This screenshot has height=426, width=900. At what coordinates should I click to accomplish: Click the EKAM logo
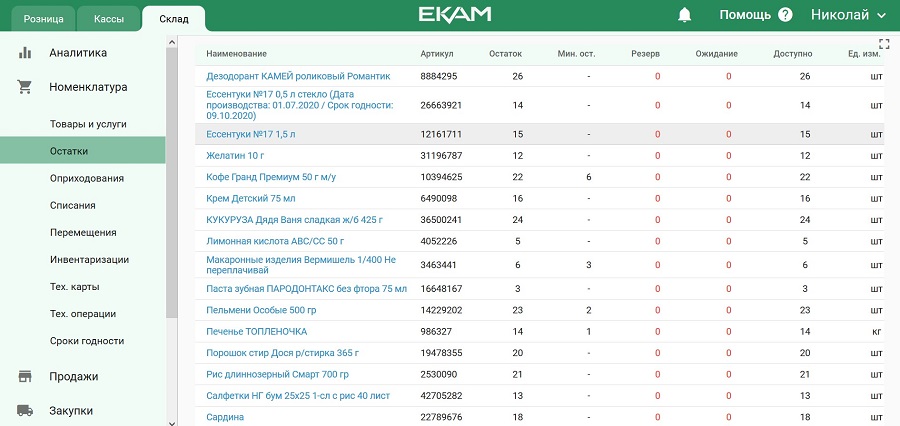455,14
